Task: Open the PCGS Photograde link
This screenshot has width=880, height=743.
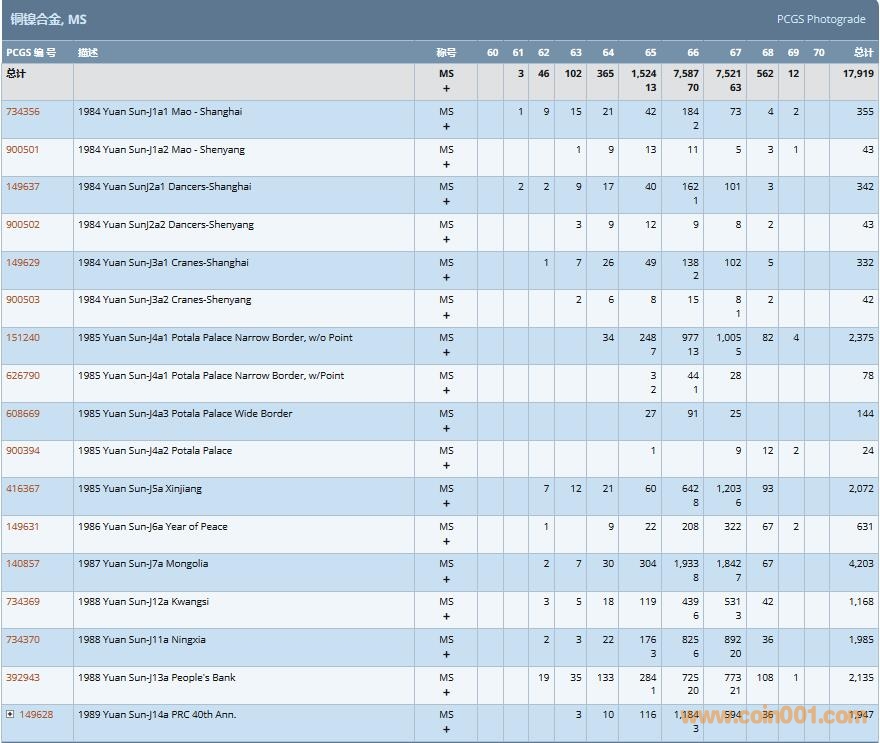Action: 821,19
